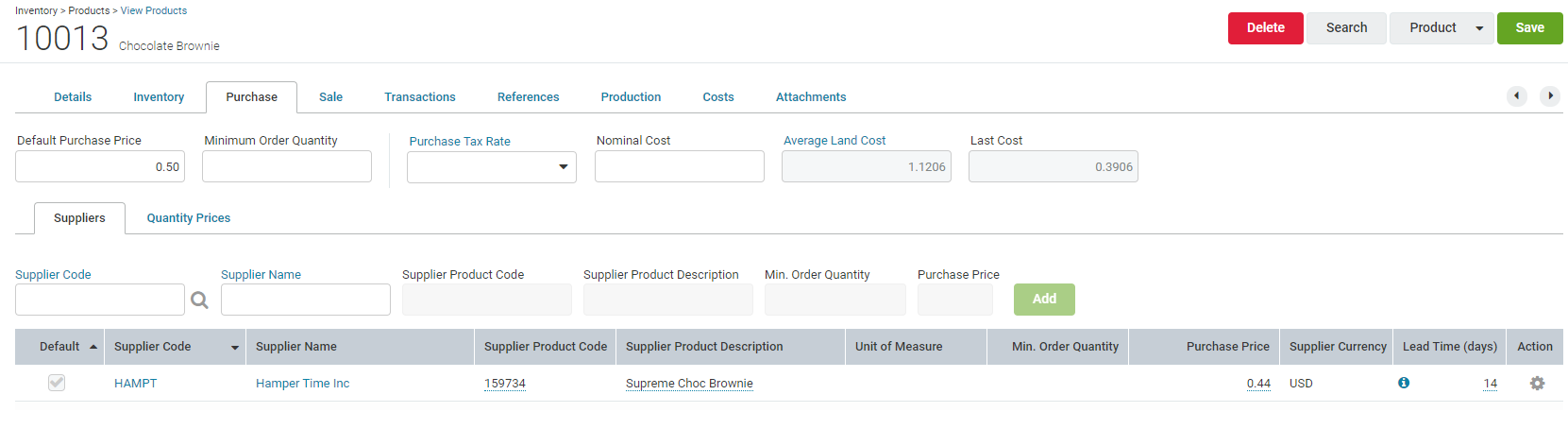
Task: Open the Supplier Code column filter dropdown
Action: tap(235, 348)
